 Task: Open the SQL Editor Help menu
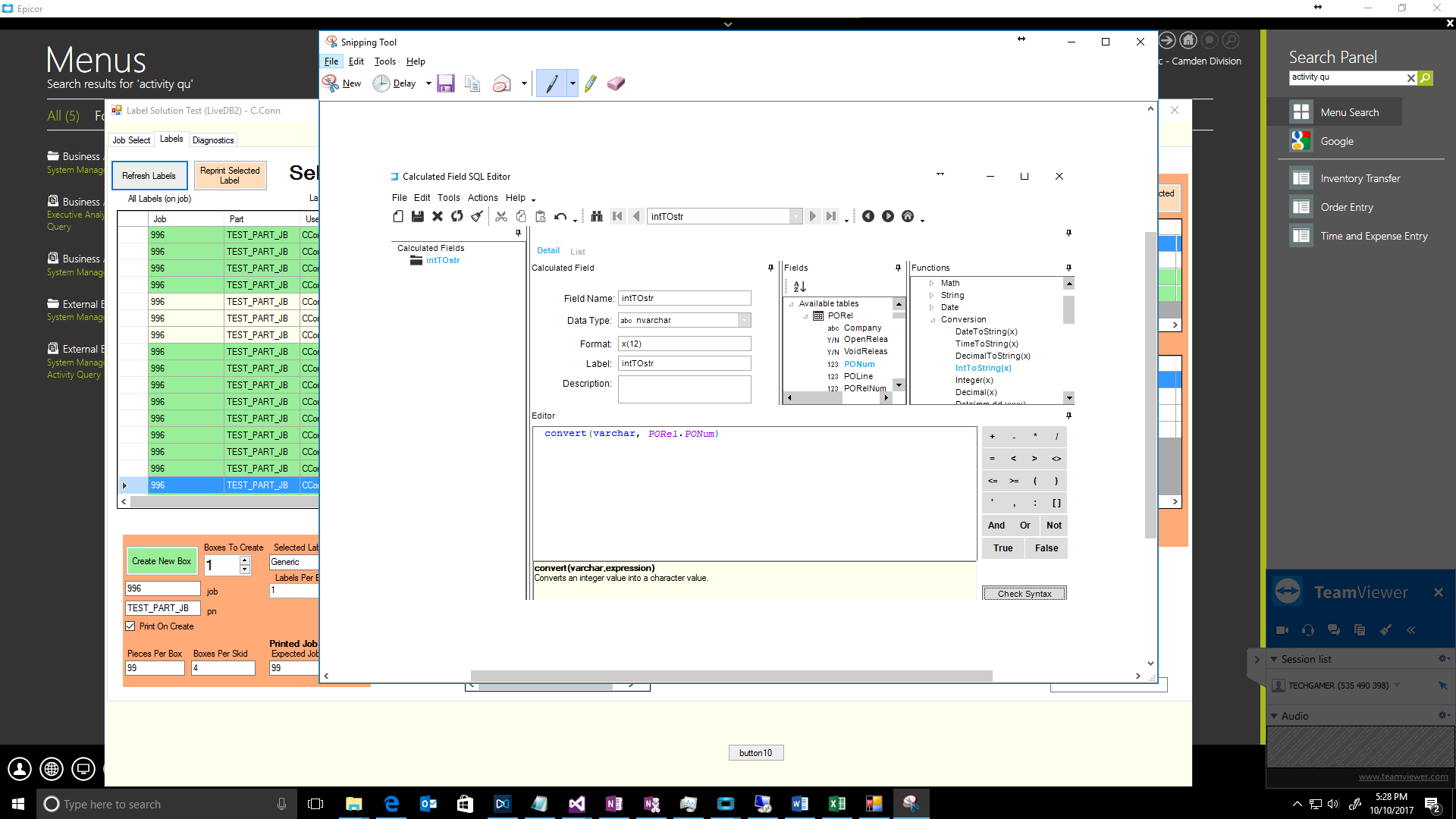coord(516,198)
